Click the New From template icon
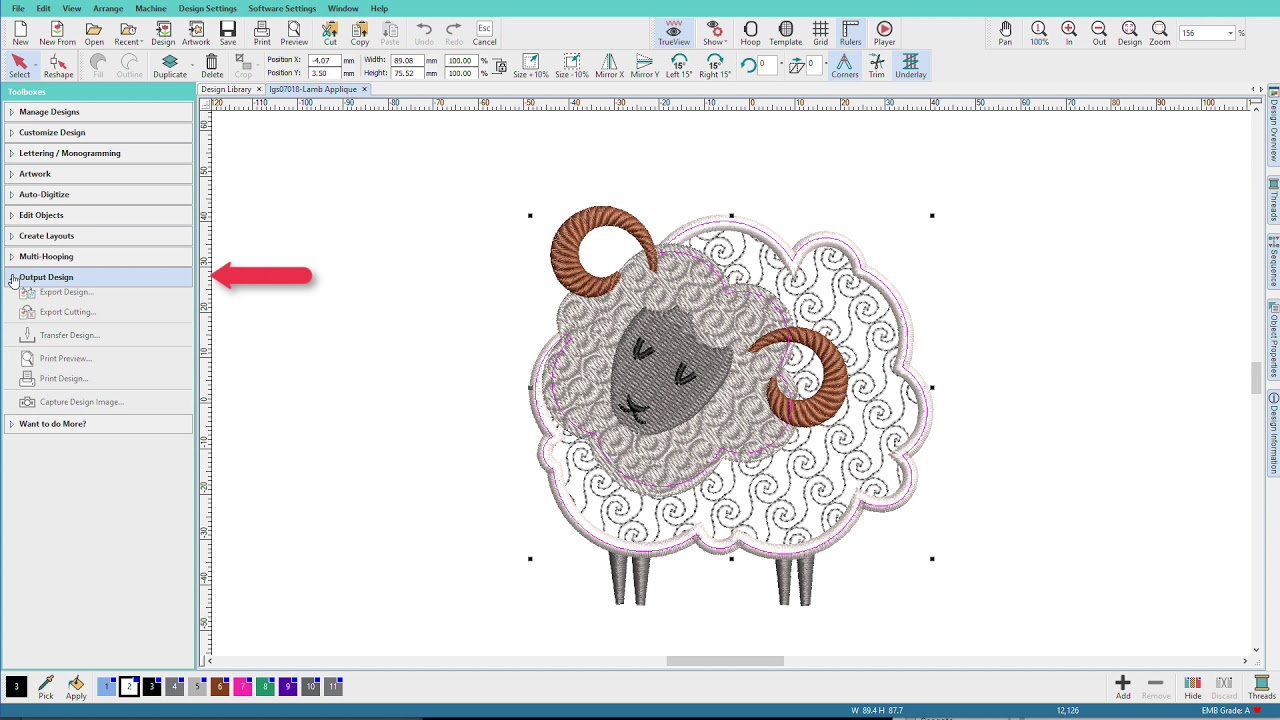 pyautogui.click(x=57, y=33)
